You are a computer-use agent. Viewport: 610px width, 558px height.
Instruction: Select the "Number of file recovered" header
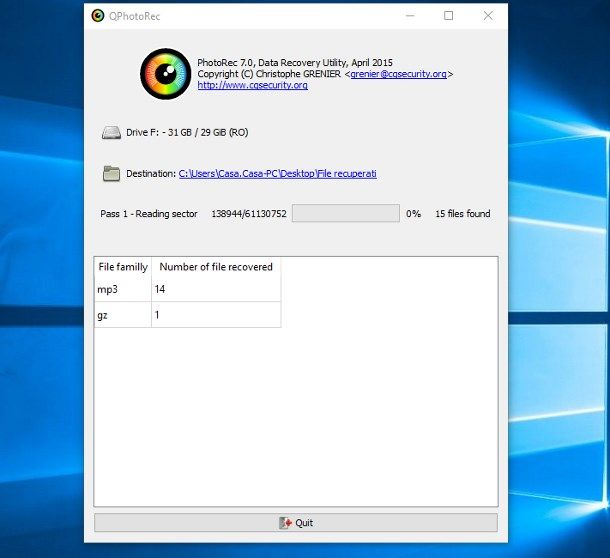click(x=216, y=267)
